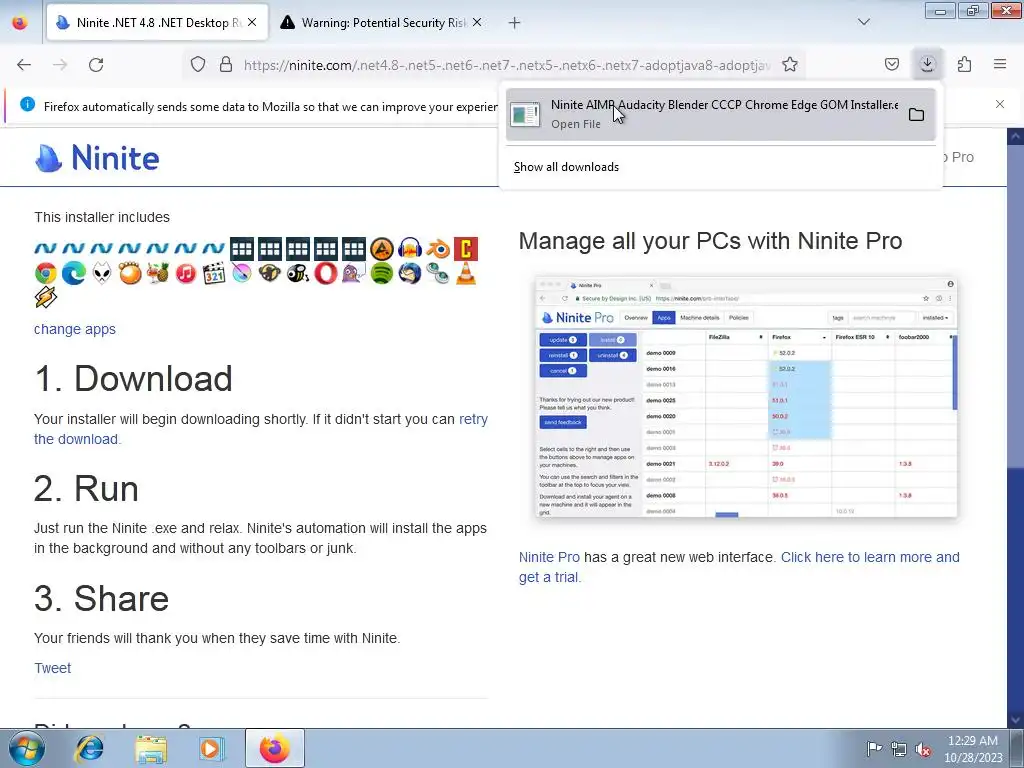Click the Ninite Pro interface screenshot

[746, 397]
